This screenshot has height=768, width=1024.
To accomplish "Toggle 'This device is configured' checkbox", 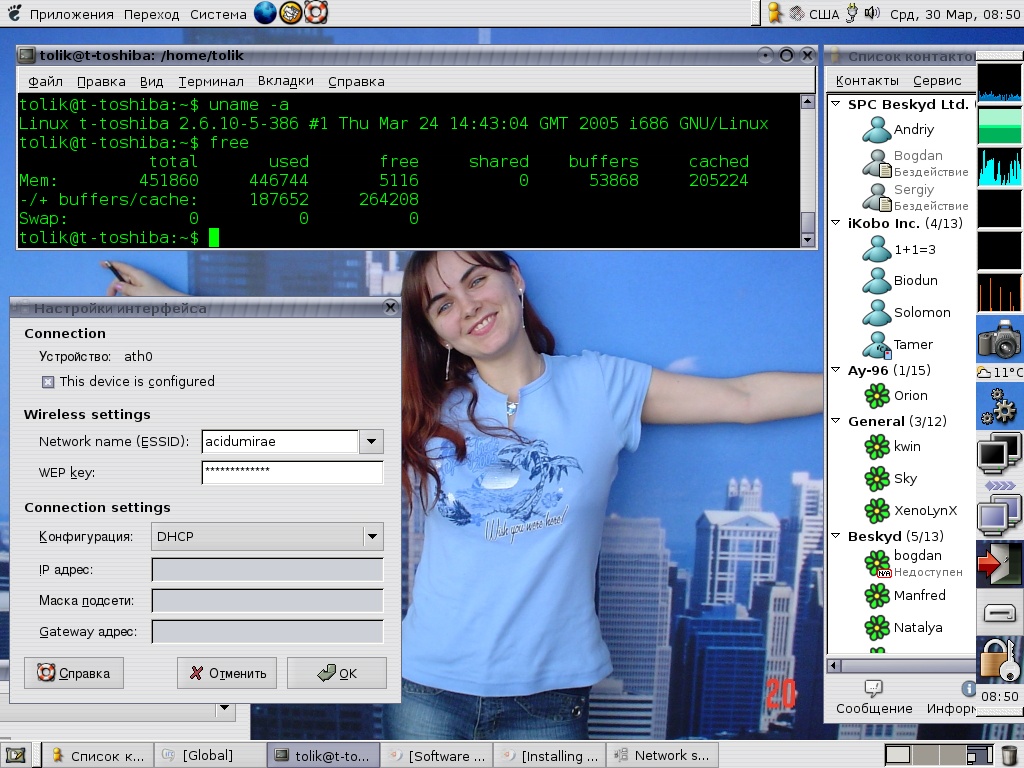I will click(48, 382).
